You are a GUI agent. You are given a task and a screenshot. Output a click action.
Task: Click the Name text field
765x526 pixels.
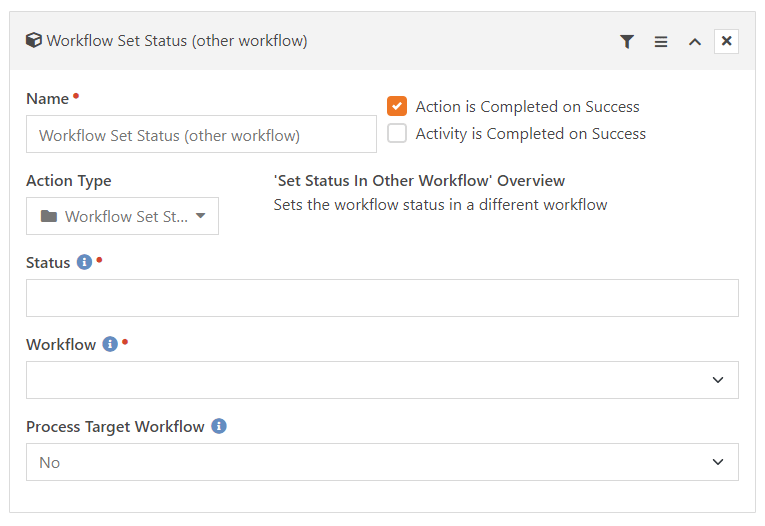coord(201,135)
